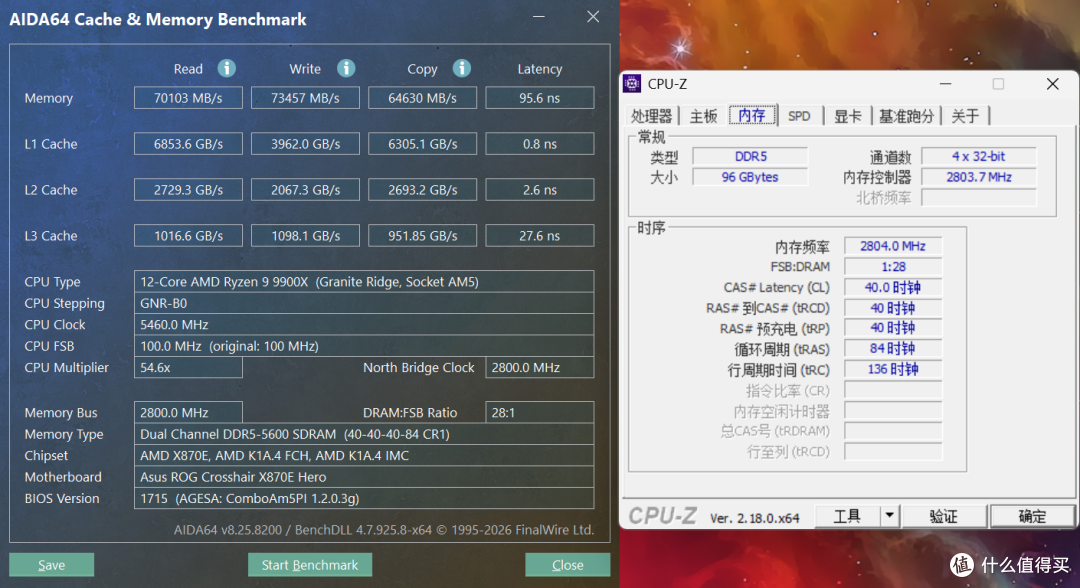
Task: Click L1 Cache Write value 3962.0 GB/s
Action: 305,144
